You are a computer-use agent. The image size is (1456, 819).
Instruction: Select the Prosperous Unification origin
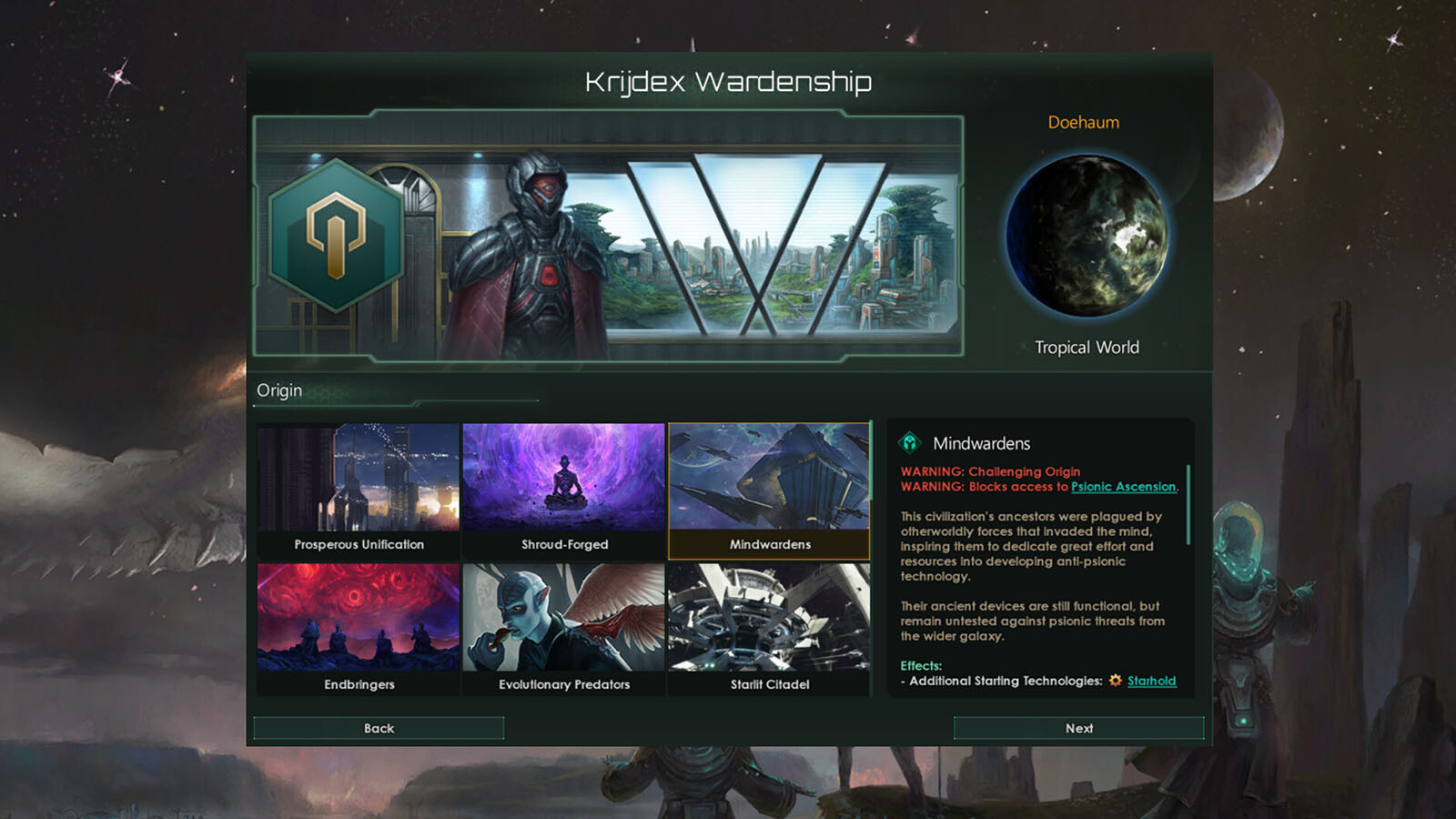(359, 490)
